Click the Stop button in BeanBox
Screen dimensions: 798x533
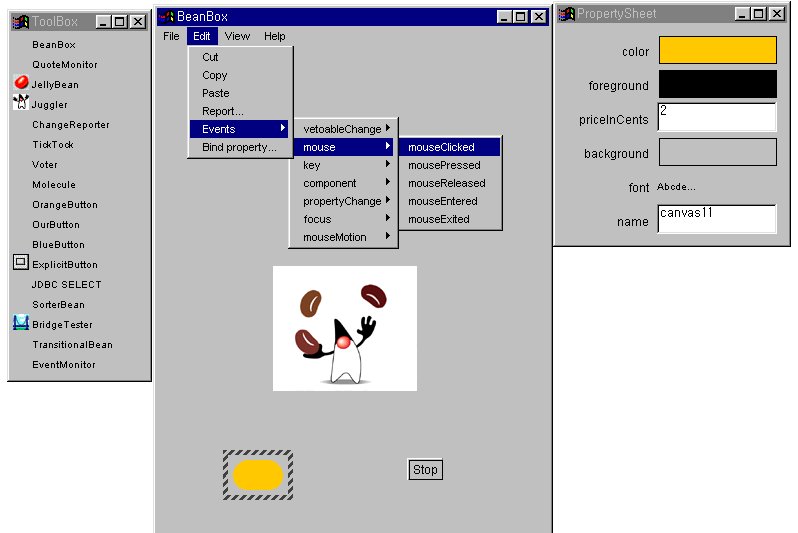tap(425, 469)
